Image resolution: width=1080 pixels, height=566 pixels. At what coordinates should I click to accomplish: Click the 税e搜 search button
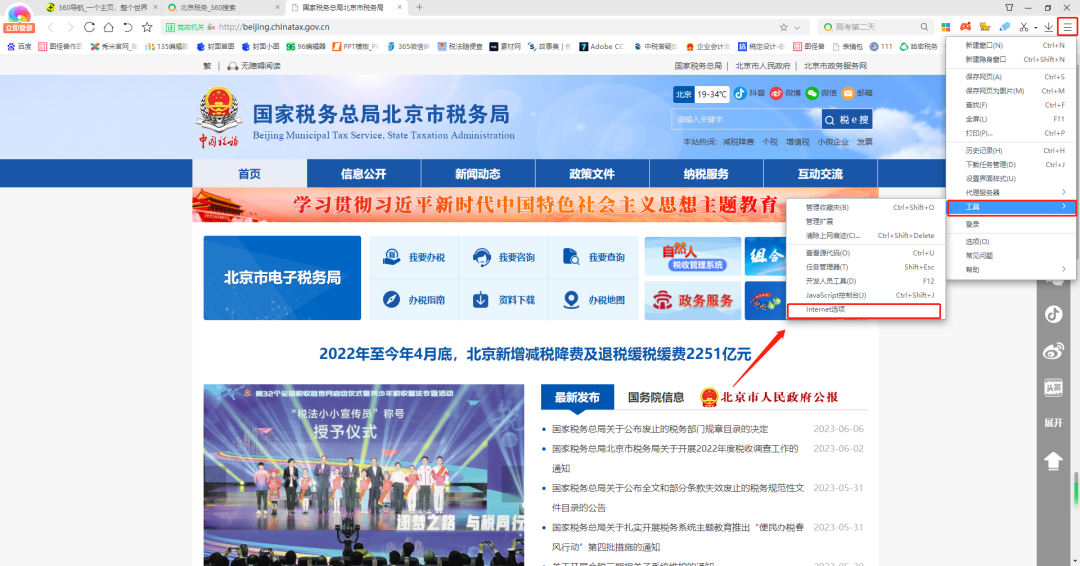pyautogui.click(x=846, y=120)
